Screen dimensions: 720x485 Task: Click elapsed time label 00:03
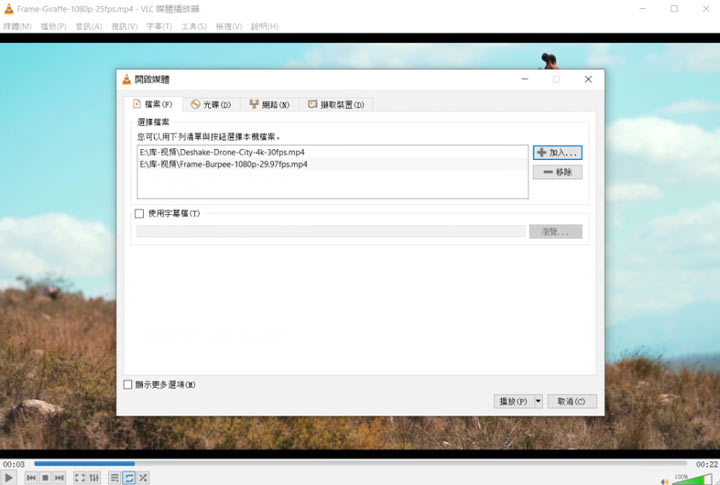[14, 464]
